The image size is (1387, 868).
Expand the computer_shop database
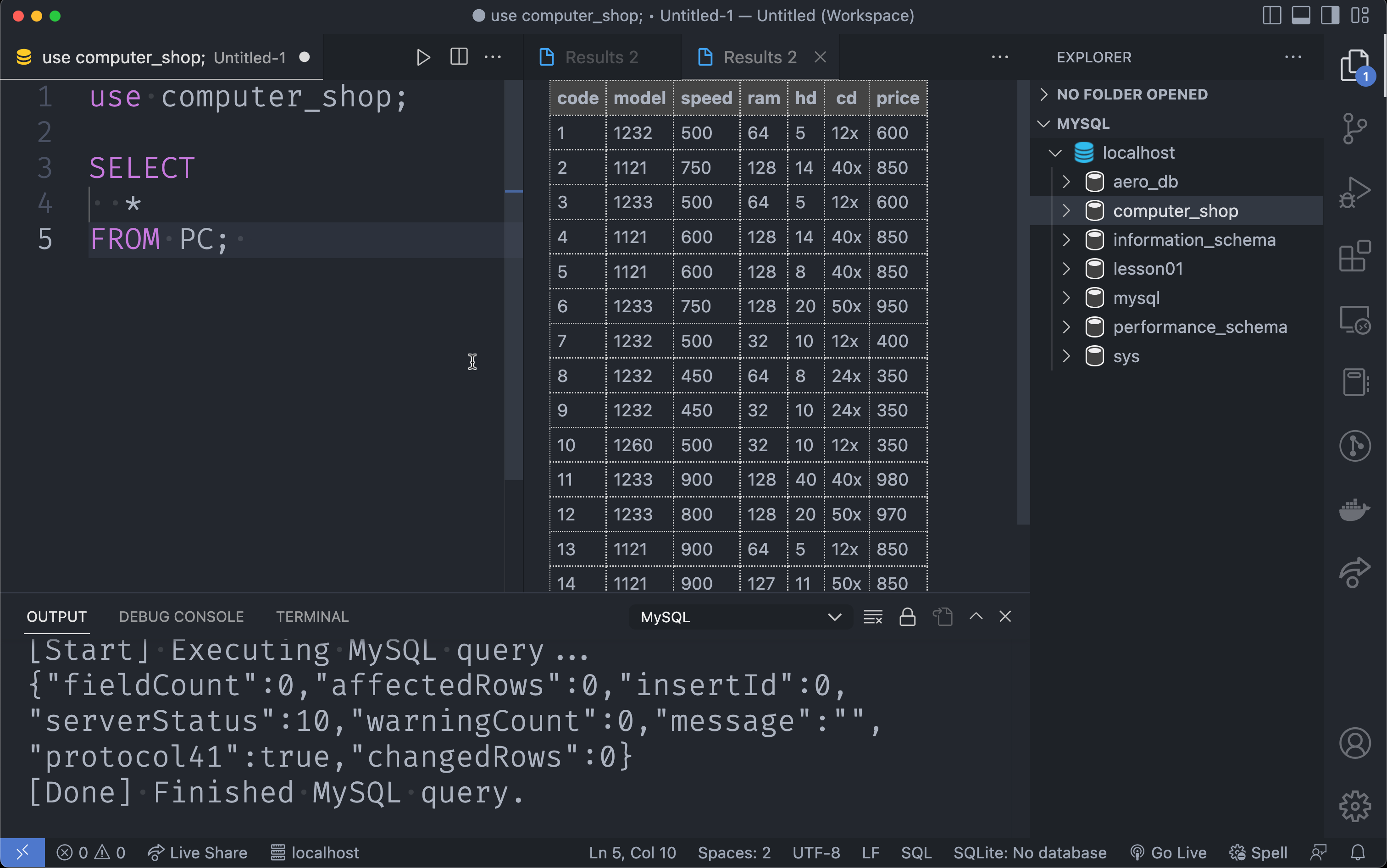[x=1067, y=210]
